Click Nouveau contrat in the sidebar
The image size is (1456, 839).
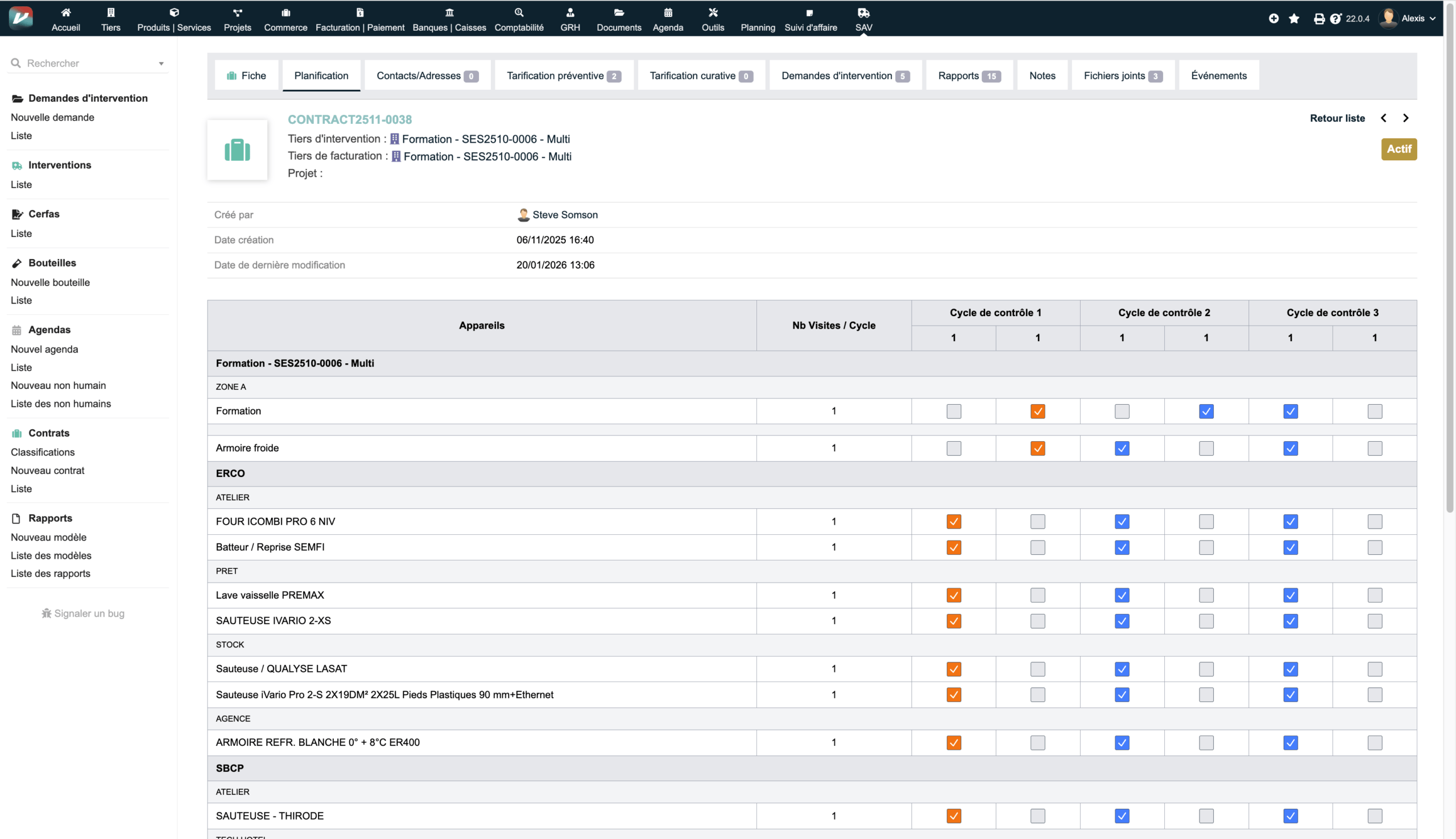(47, 470)
